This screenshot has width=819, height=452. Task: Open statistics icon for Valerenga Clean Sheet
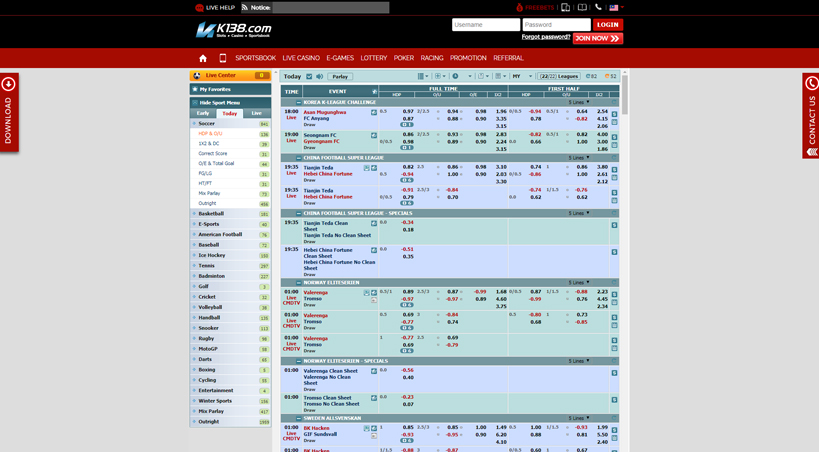tap(374, 371)
